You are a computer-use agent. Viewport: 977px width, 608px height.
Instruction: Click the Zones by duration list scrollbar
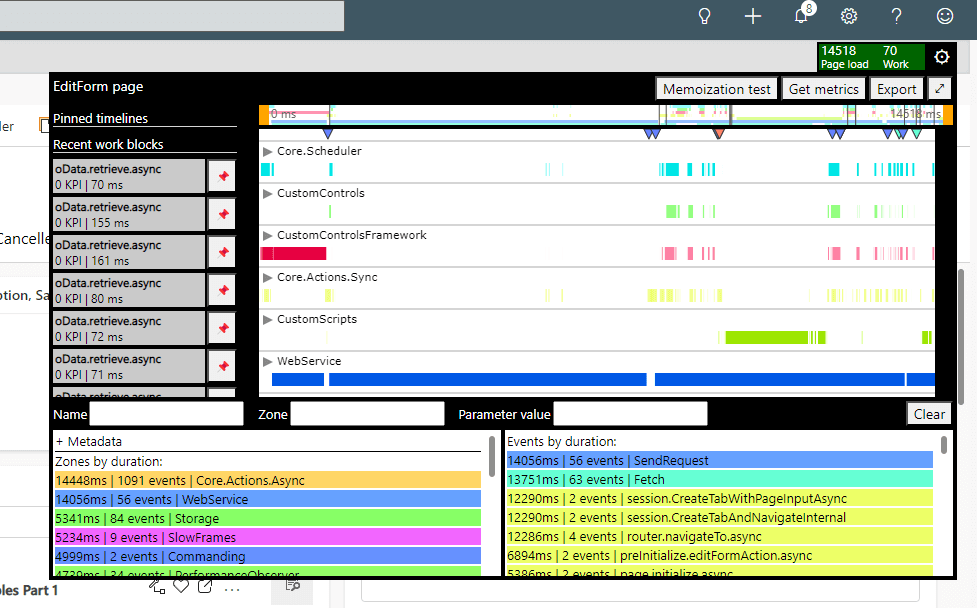[x=492, y=456]
